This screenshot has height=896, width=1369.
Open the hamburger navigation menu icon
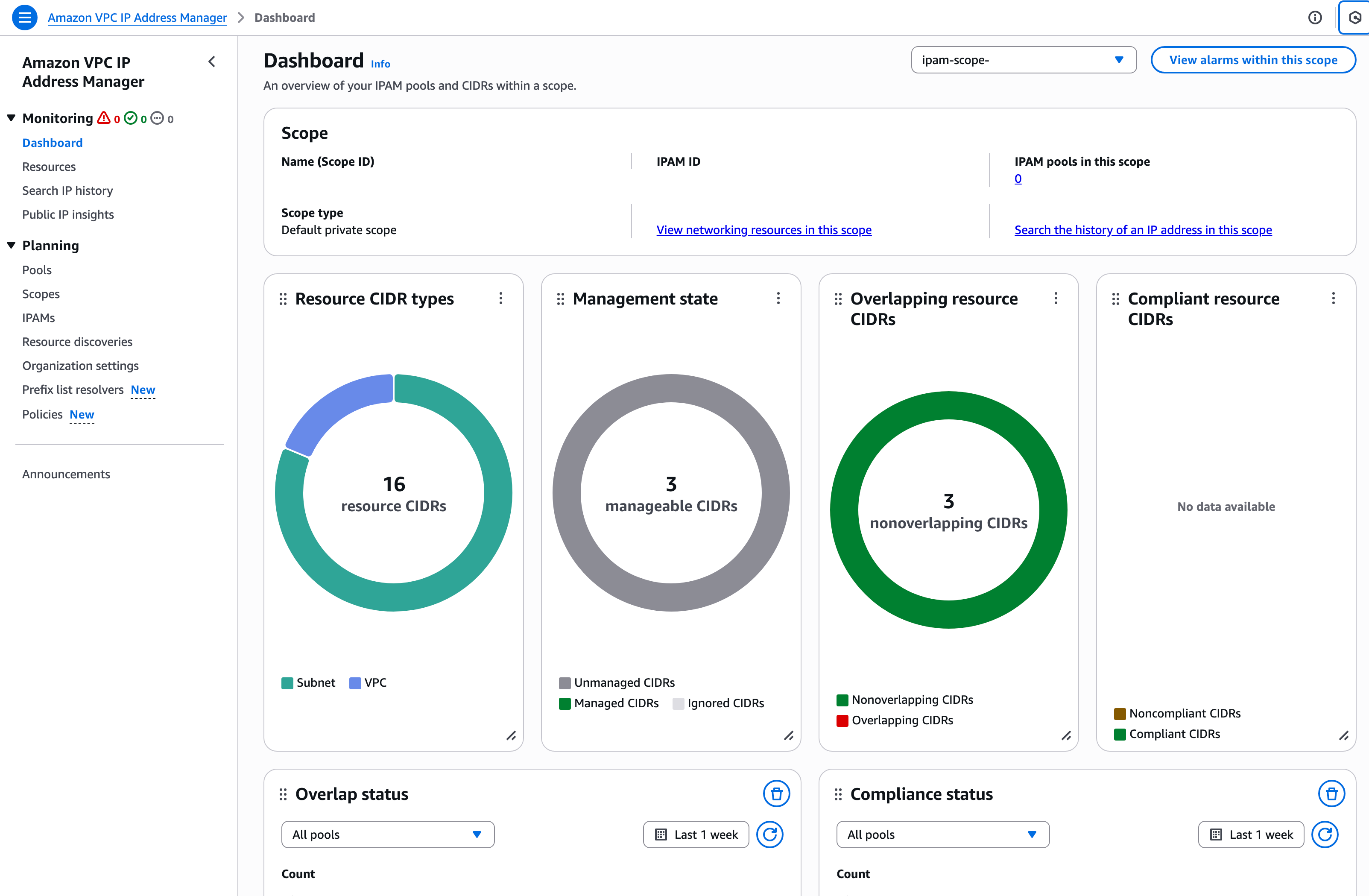tap(24, 17)
